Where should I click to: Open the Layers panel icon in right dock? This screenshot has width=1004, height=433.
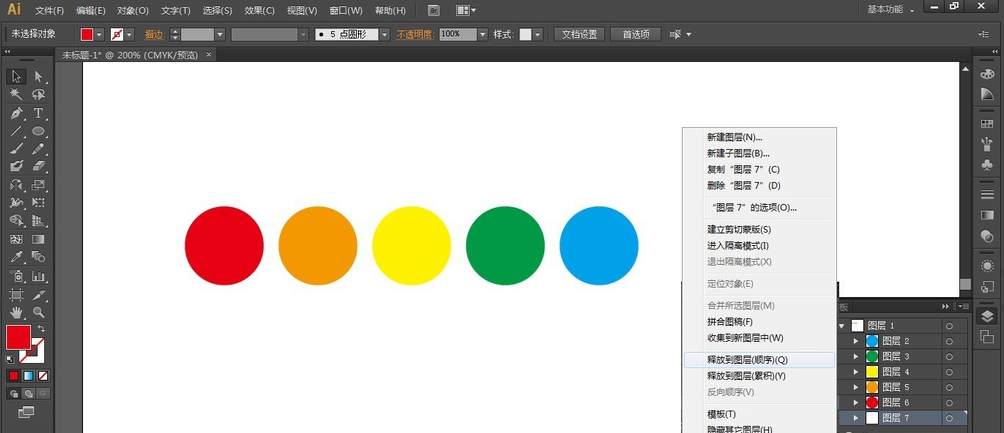(987, 316)
